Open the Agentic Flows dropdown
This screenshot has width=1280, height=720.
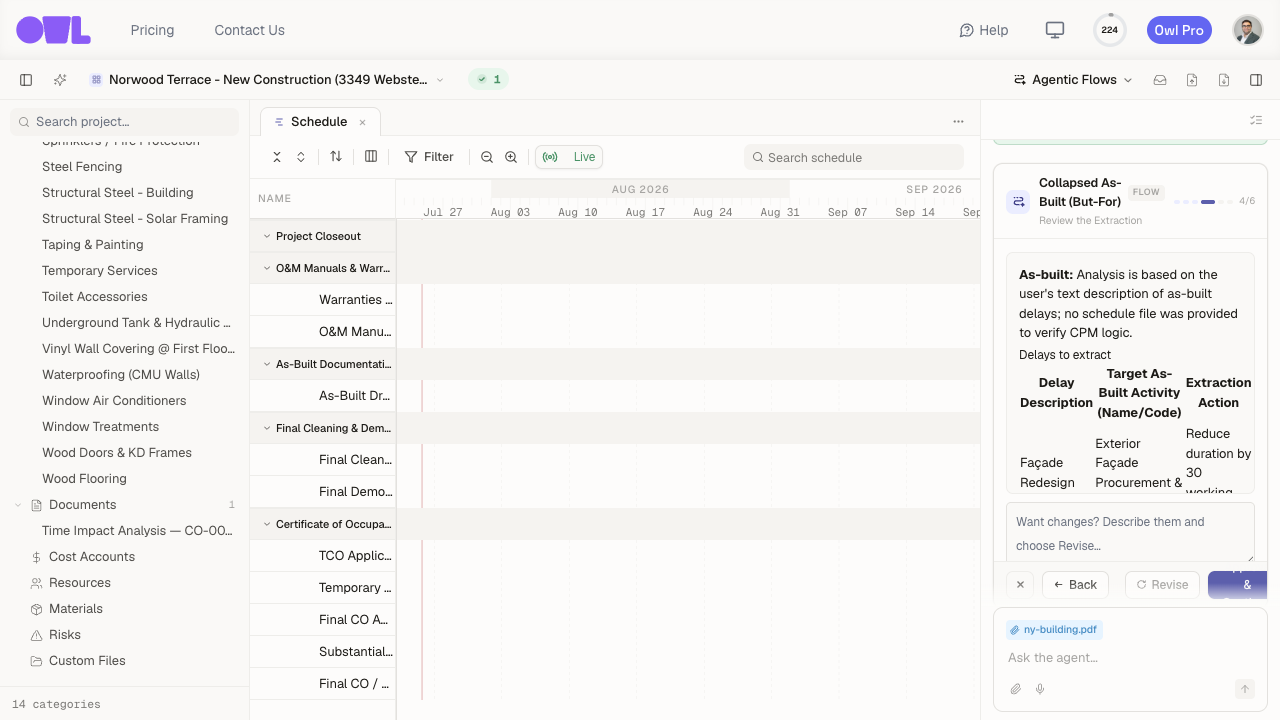tap(1073, 80)
